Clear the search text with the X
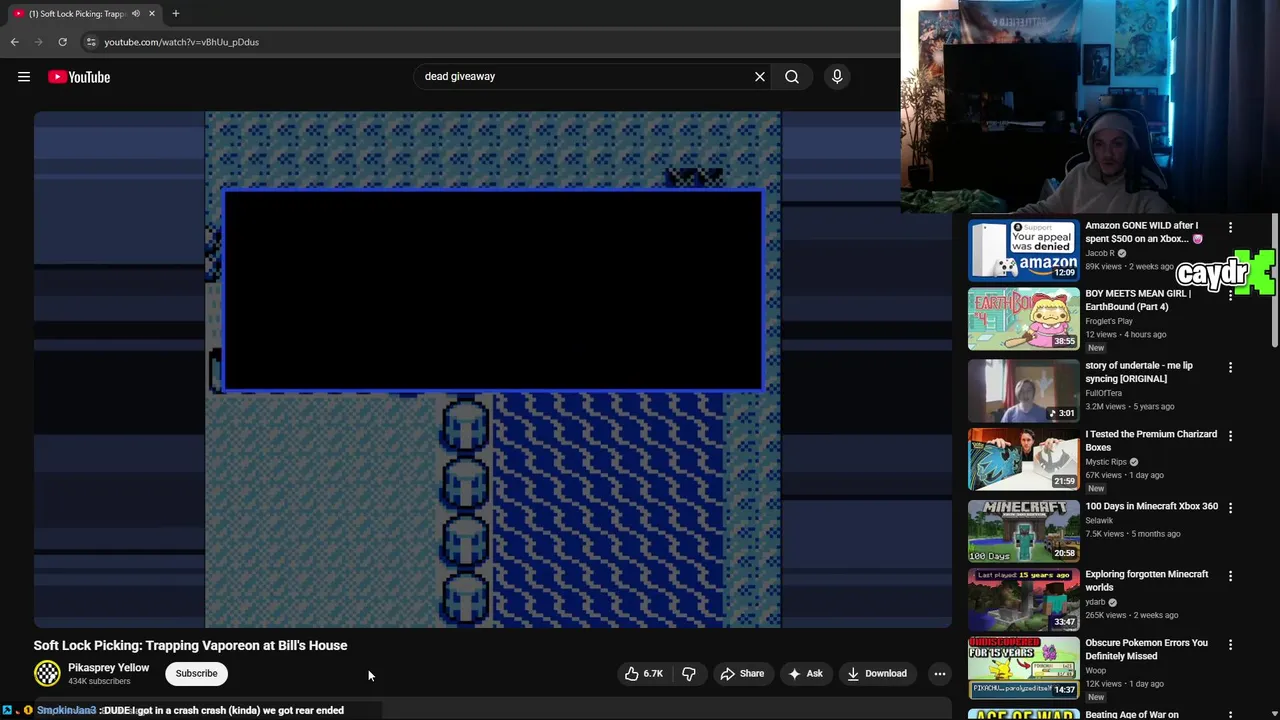 click(x=760, y=76)
